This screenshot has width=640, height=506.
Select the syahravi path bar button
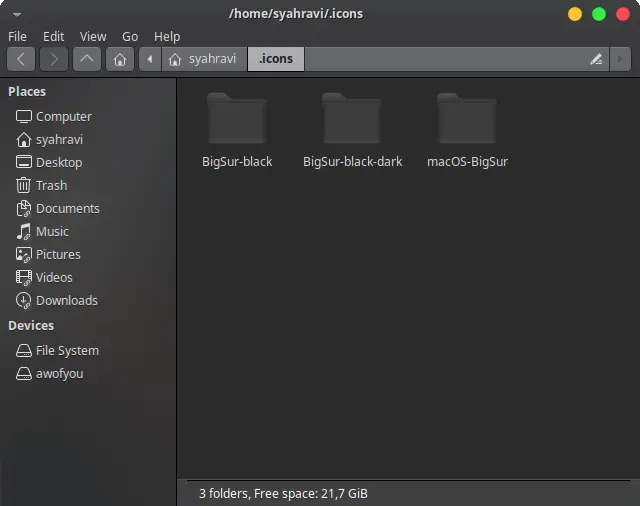coord(204,59)
